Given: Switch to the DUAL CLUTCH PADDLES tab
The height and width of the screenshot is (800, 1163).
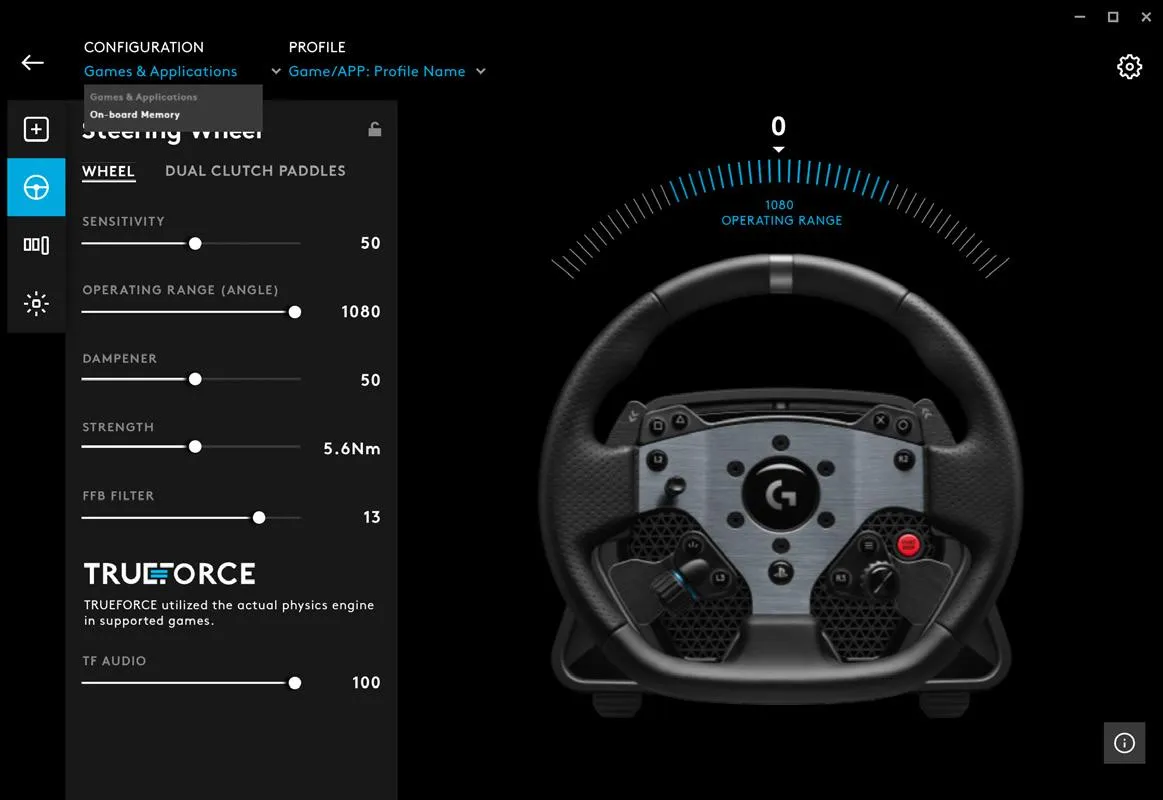Looking at the screenshot, I should pos(255,171).
